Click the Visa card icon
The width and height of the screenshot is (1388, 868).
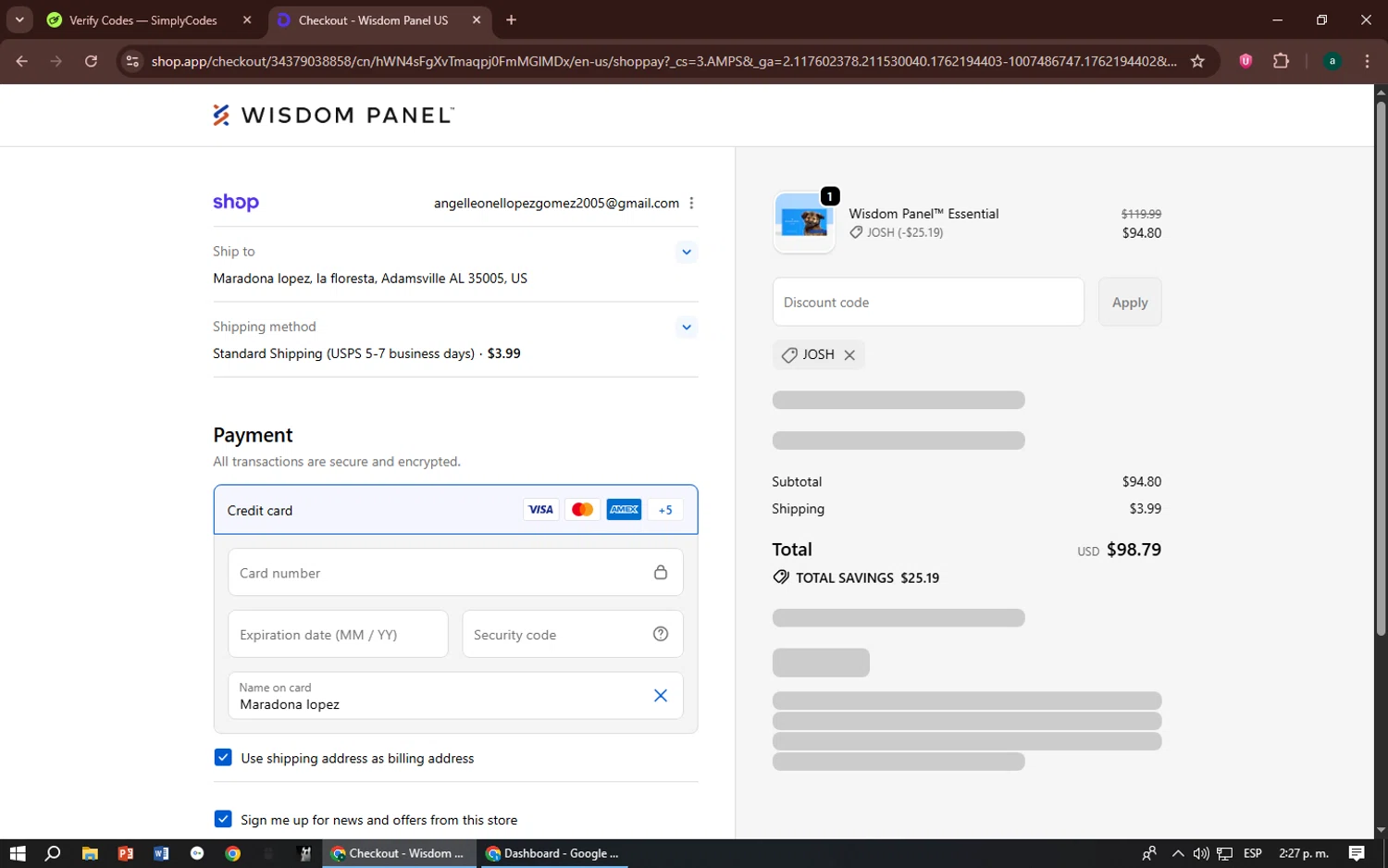540,510
